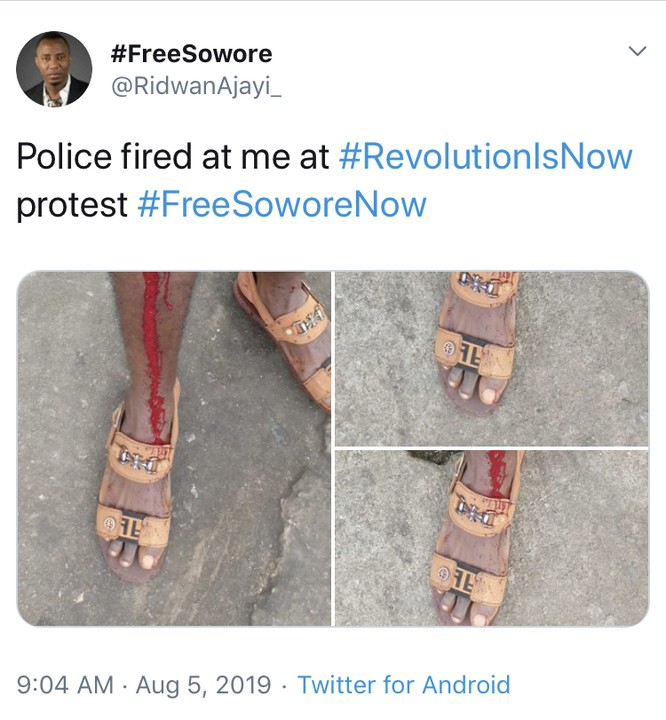Click the word "protest" in the tweet text
666x720 pixels.
pos(72,204)
